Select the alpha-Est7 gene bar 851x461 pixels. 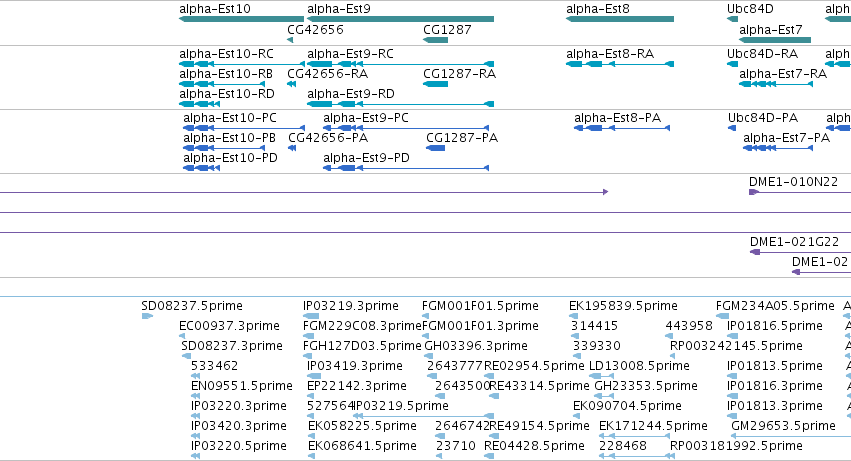tap(775, 40)
